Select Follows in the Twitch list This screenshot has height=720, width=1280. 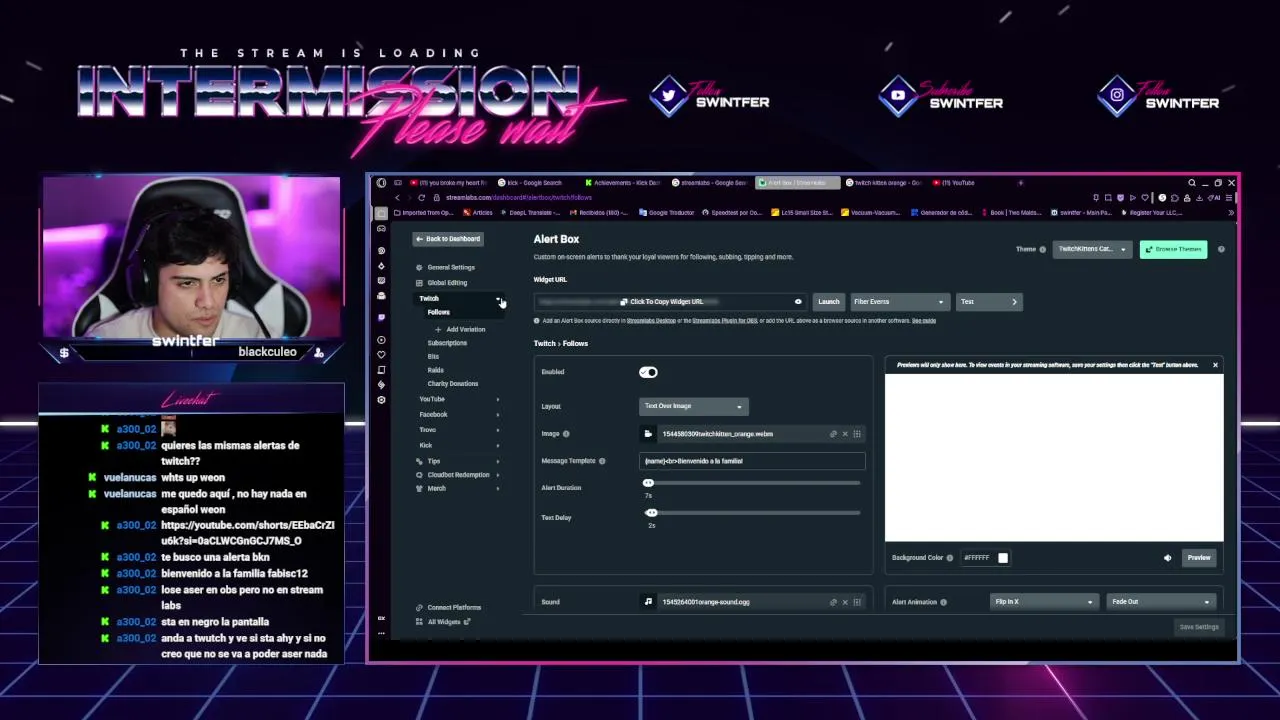pyautogui.click(x=439, y=313)
